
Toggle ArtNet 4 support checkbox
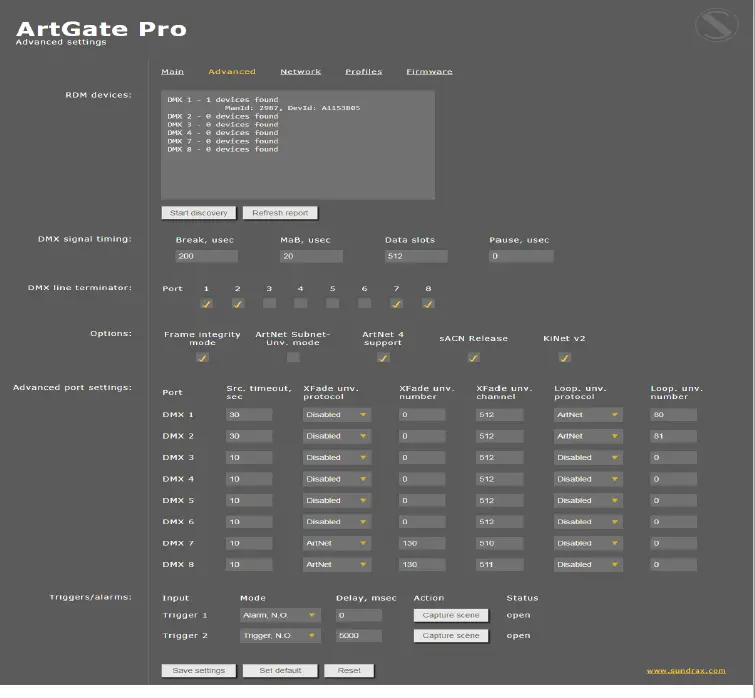click(x=383, y=357)
